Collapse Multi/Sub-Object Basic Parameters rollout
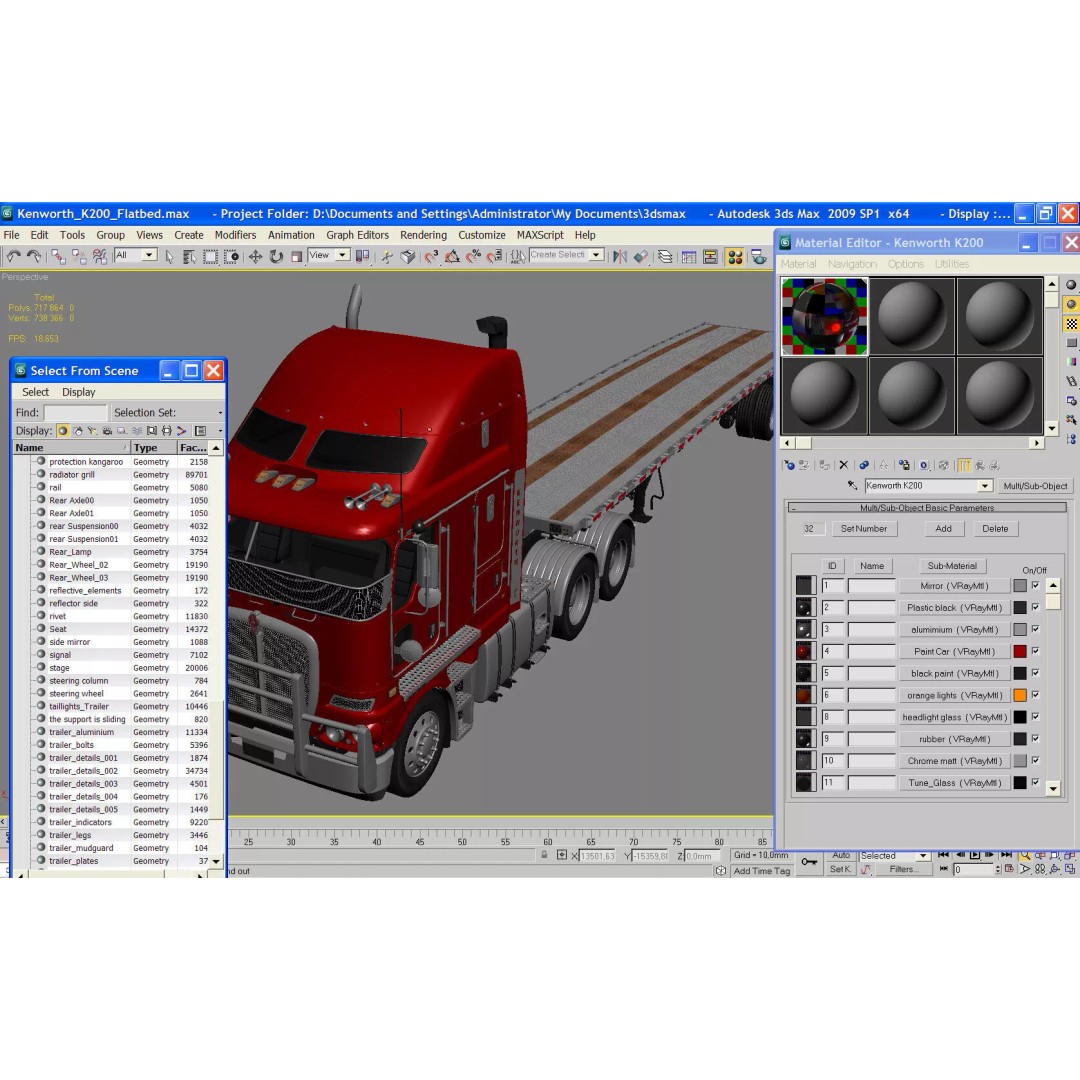Image resolution: width=1080 pixels, height=1080 pixels. [x=926, y=508]
